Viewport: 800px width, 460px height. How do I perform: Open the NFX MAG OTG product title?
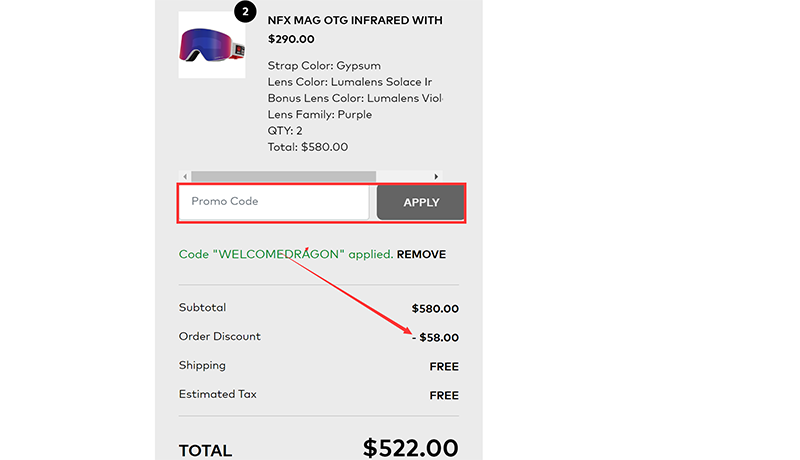355,20
